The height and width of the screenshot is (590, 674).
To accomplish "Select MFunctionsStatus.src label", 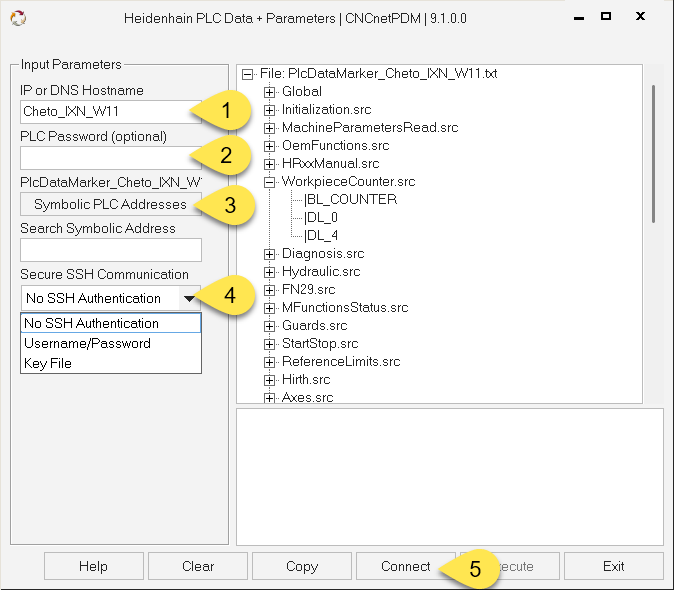I will click(345, 308).
